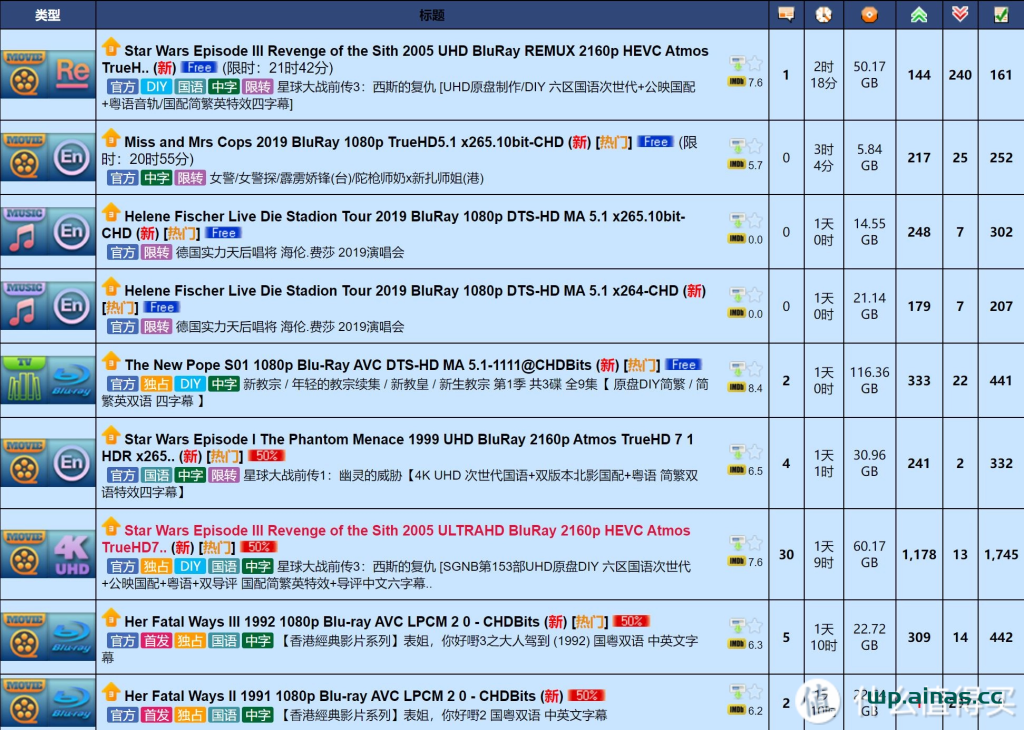Image resolution: width=1024 pixels, height=730 pixels.
Task: Sort by the leechers red arrow header icon
Action: [x=960, y=14]
